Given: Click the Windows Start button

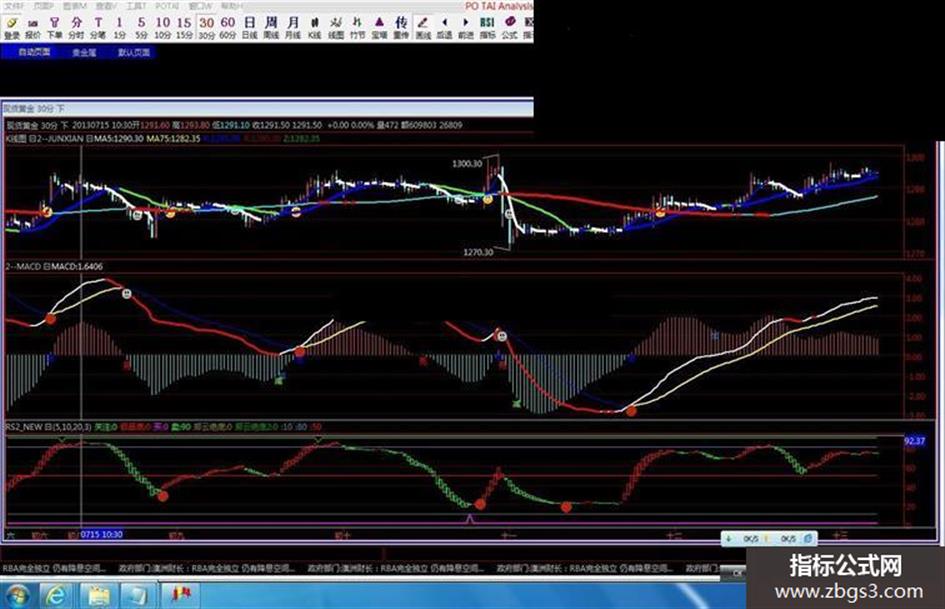Looking at the screenshot, I should (x=19, y=595).
